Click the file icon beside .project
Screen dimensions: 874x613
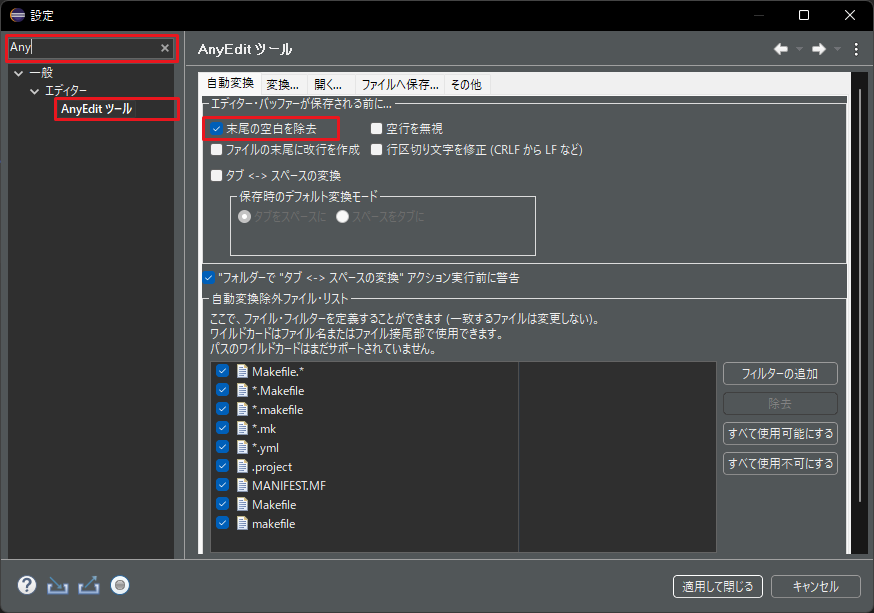242,466
